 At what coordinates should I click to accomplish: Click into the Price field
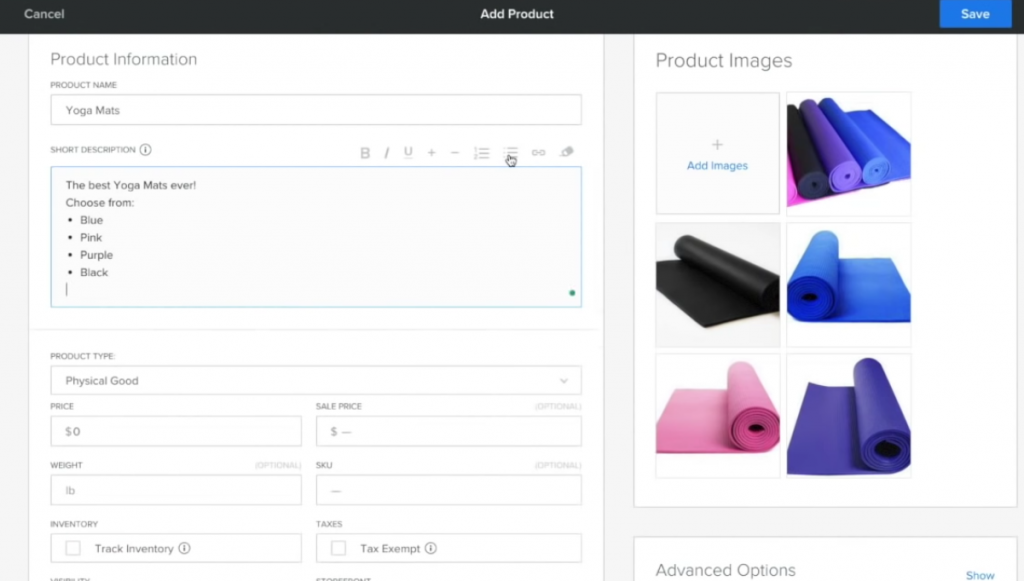176,432
